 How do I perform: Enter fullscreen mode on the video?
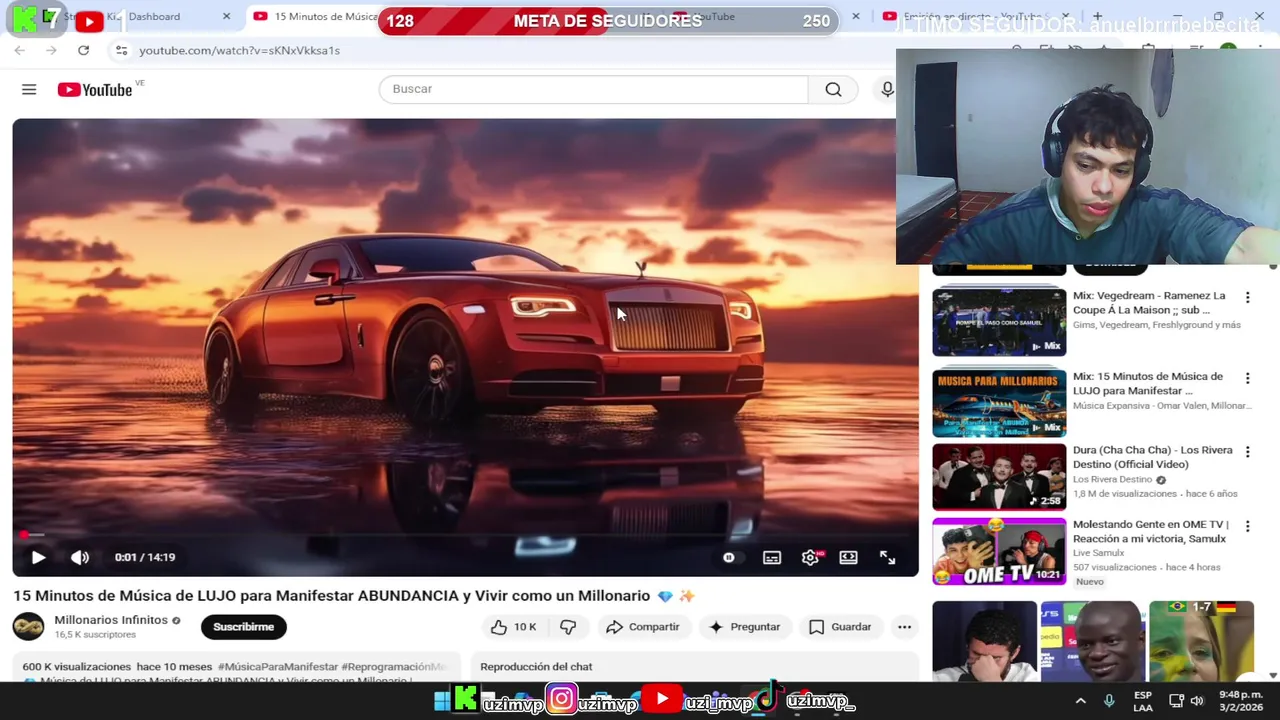[887, 557]
